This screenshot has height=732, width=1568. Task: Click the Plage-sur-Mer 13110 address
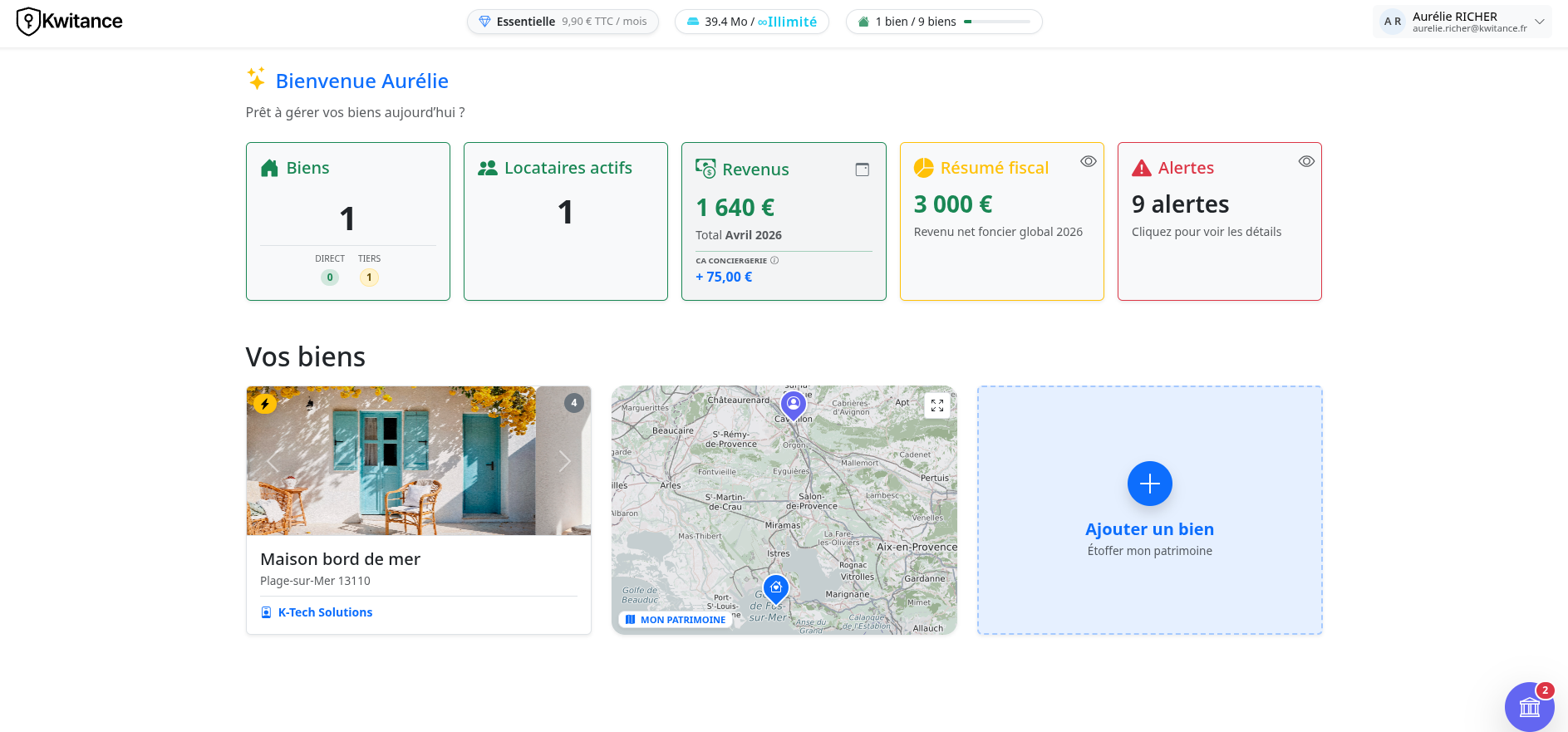[316, 581]
